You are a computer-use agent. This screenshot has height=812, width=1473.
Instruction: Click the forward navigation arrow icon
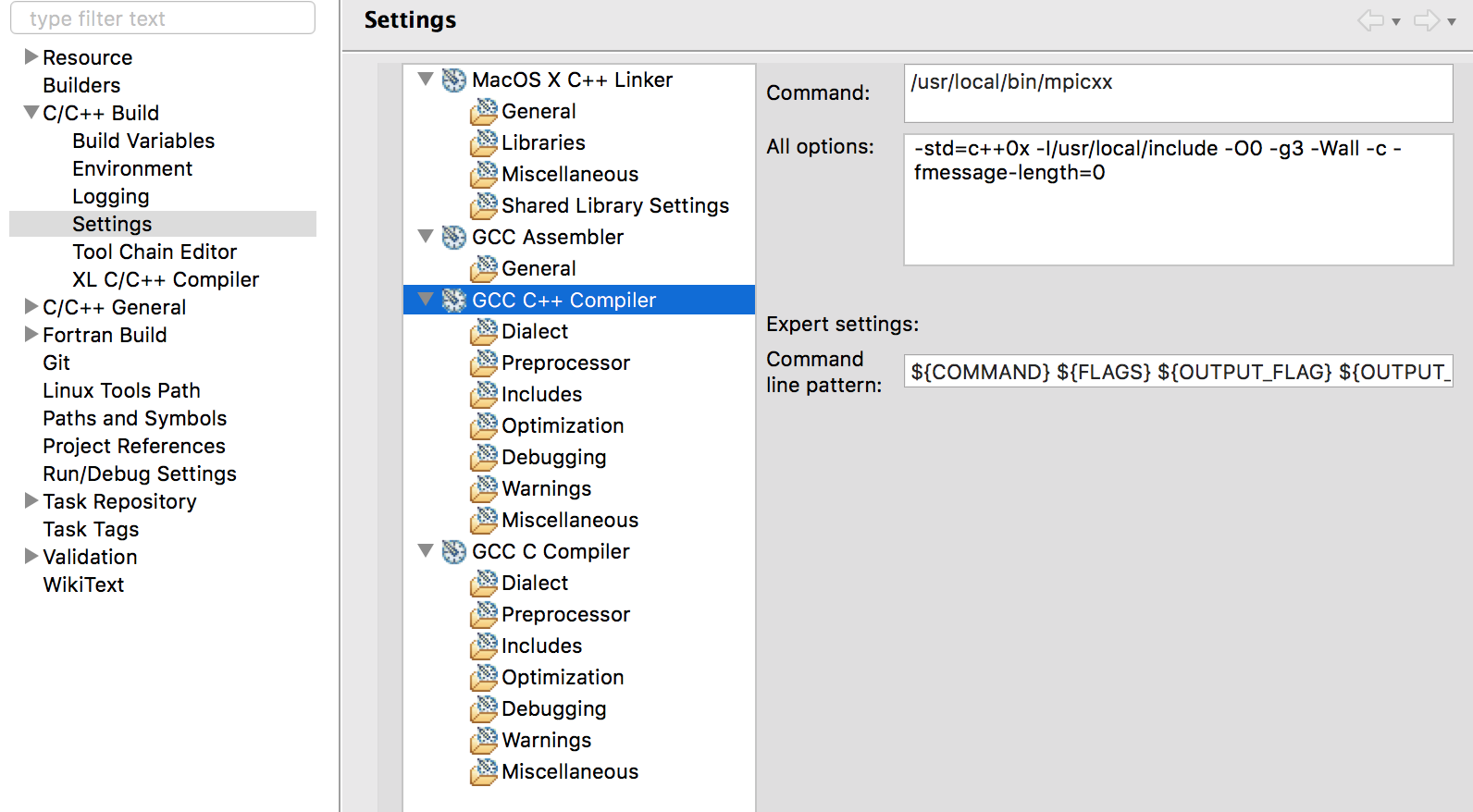point(1427,20)
